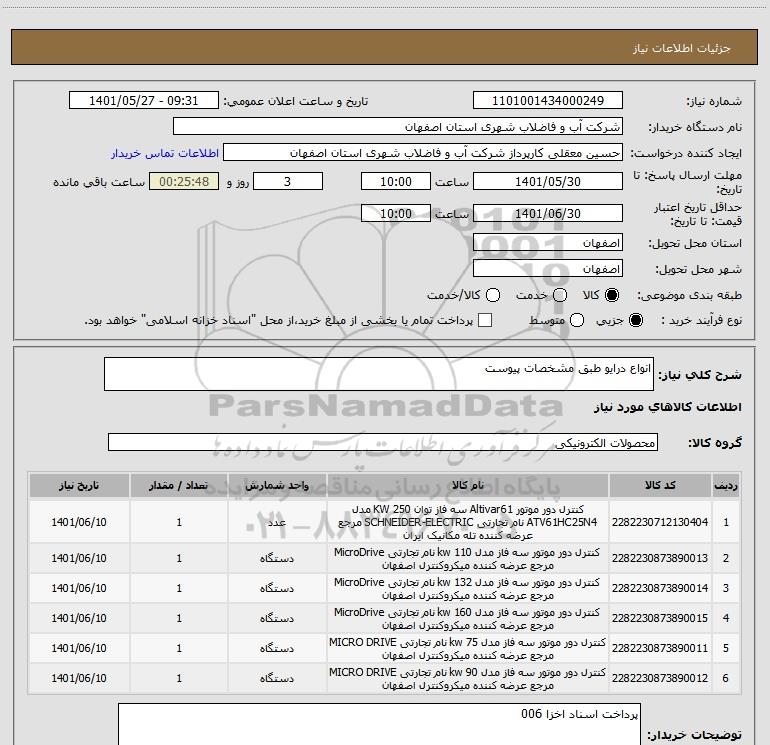Click product code 2282230873890012
Screen dimensions: 770x745
pos(660,678)
